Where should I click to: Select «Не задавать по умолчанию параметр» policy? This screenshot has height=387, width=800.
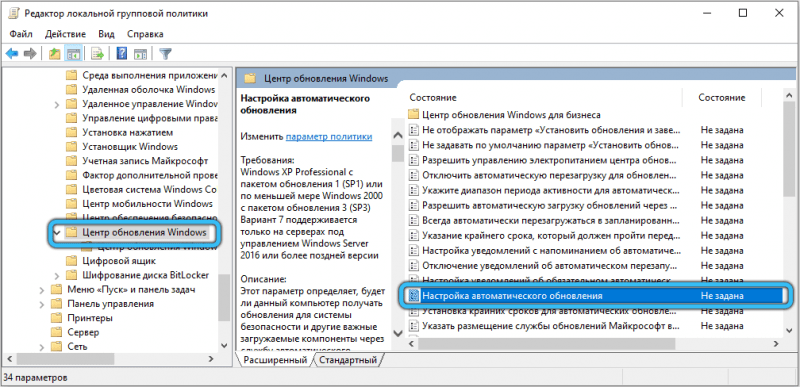(x=551, y=145)
